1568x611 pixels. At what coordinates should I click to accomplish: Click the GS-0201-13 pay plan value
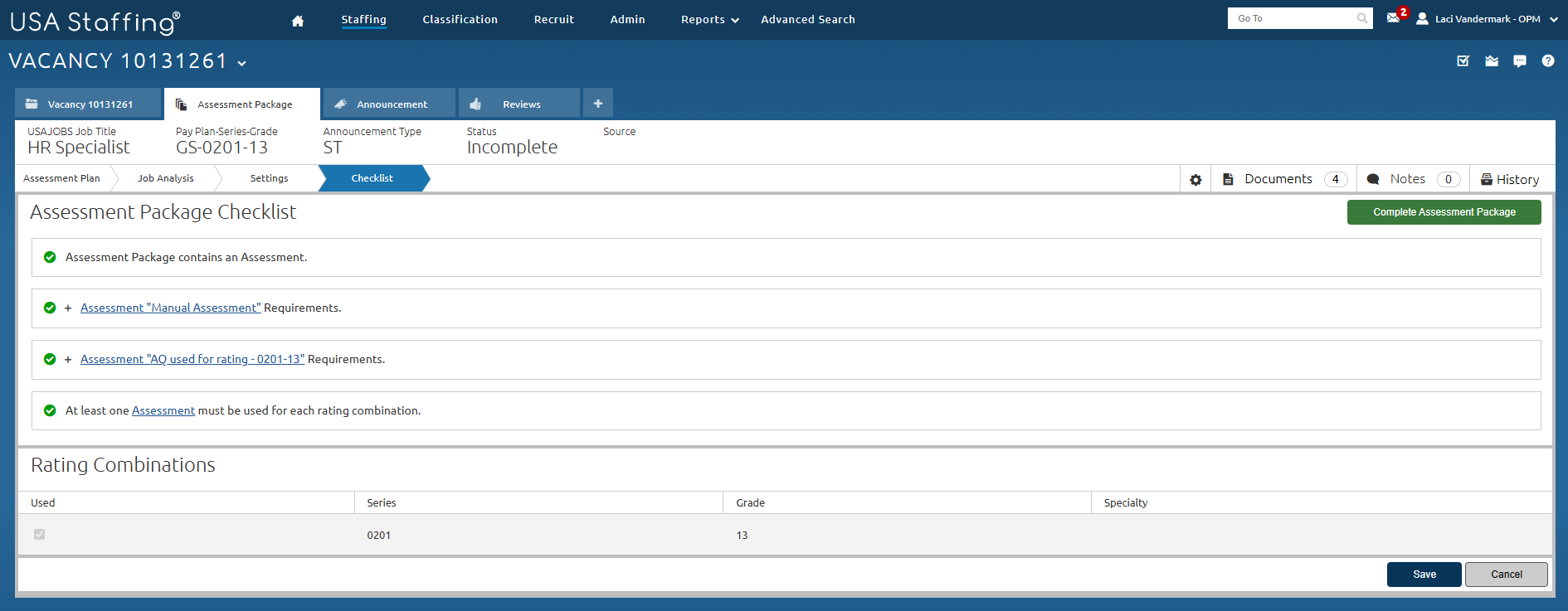point(222,148)
